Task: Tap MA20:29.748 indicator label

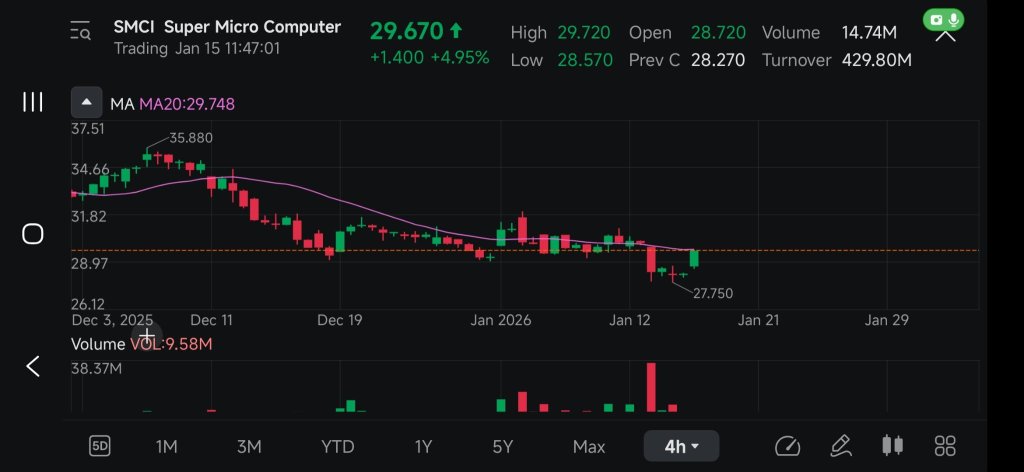Action: 187,104
